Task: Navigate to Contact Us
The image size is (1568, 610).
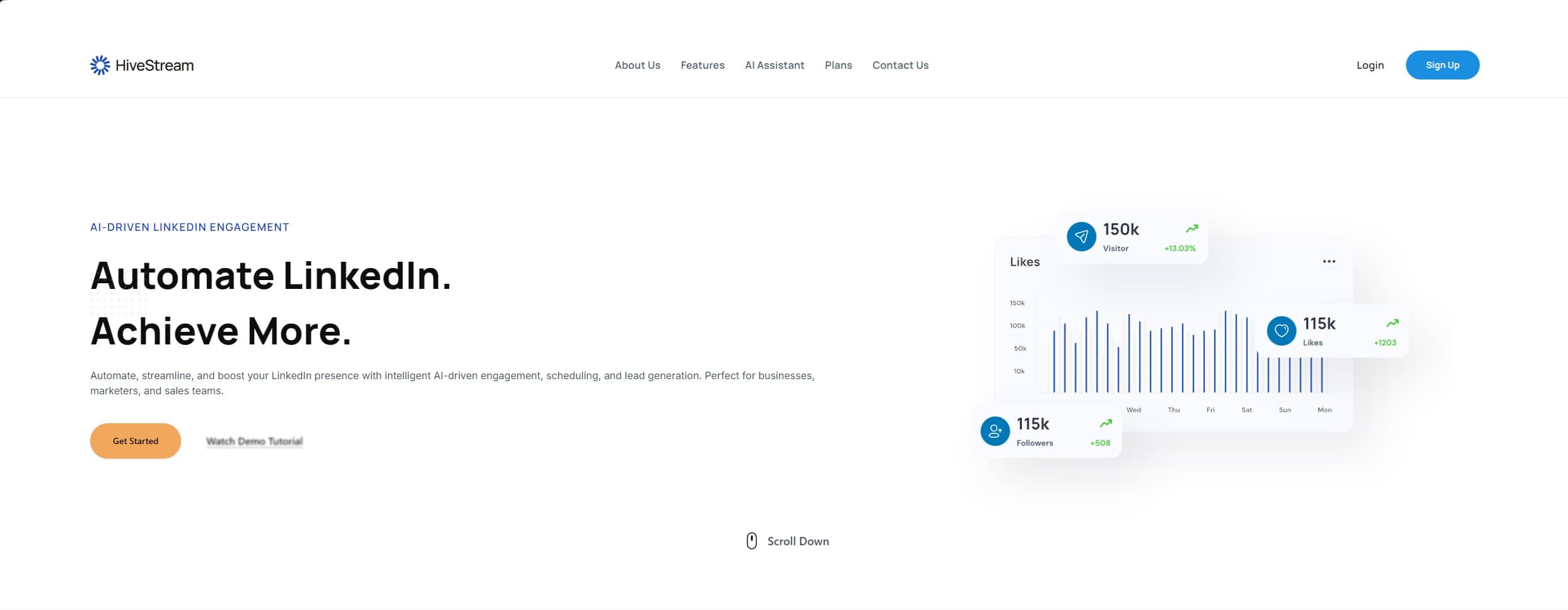Action: 900,65
